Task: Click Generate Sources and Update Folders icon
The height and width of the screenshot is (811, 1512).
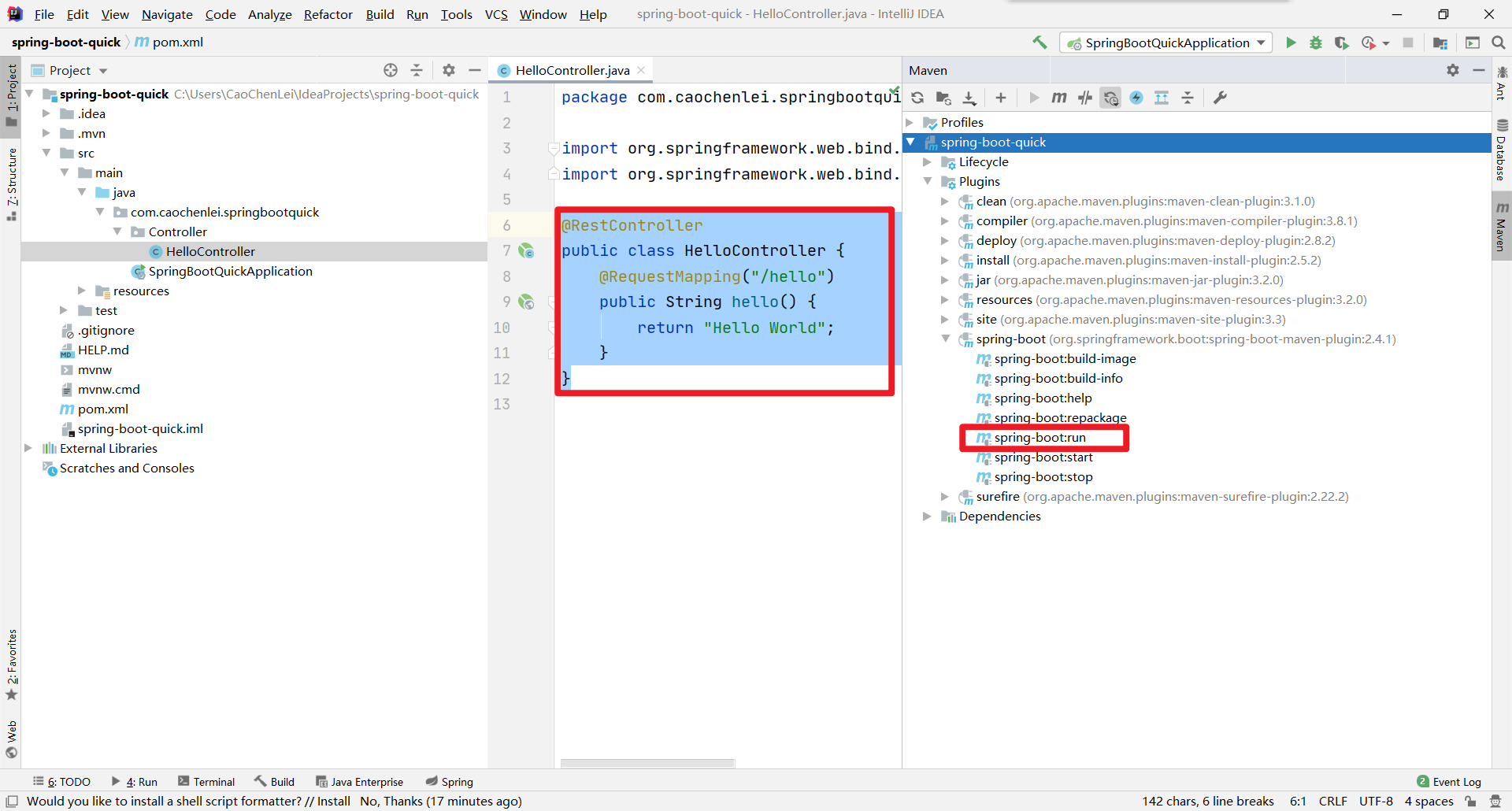Action: (x=943, y=98)
